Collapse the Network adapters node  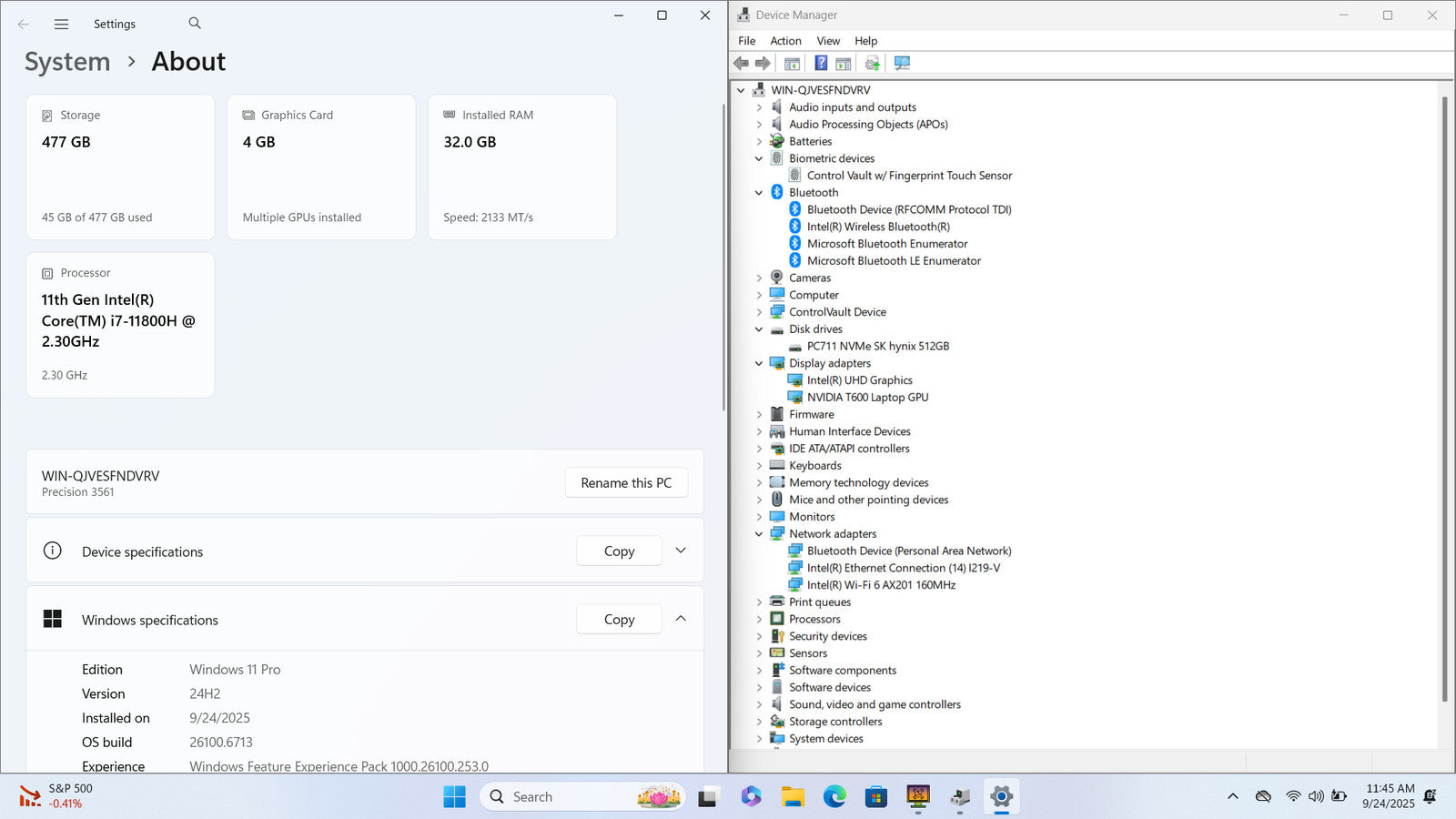pos(759,534)
